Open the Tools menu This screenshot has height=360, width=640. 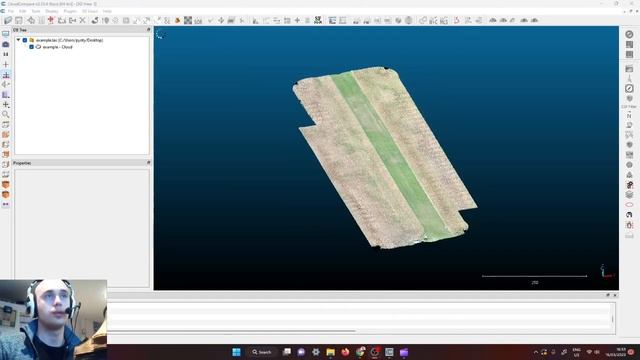36,11
